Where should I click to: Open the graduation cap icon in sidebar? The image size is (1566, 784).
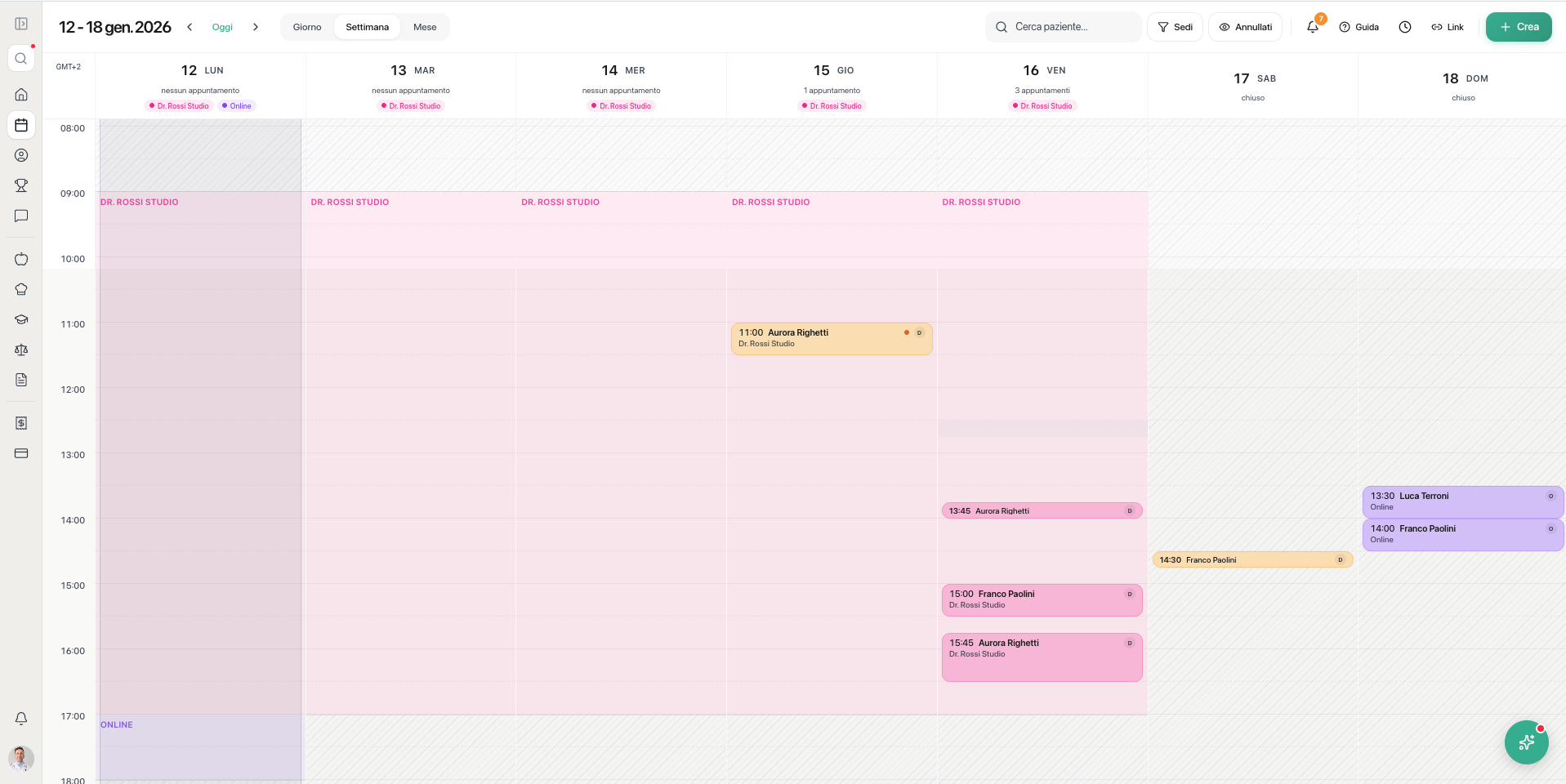point(21,319)
